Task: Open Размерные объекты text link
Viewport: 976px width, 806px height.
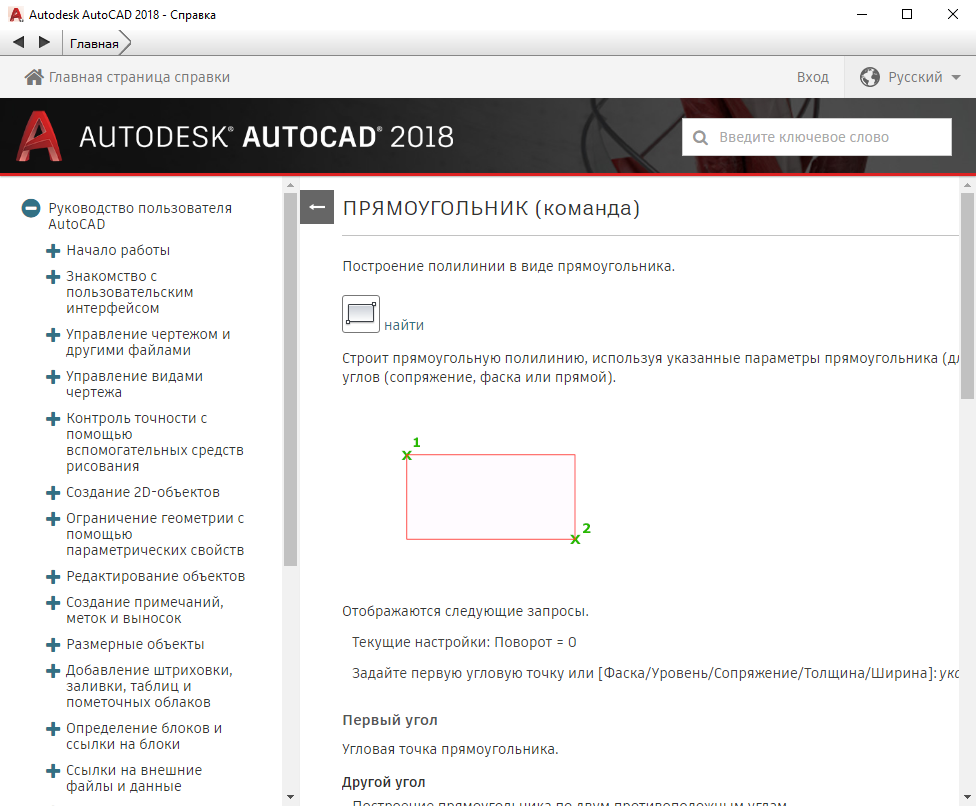Action: tap(135, 644)
